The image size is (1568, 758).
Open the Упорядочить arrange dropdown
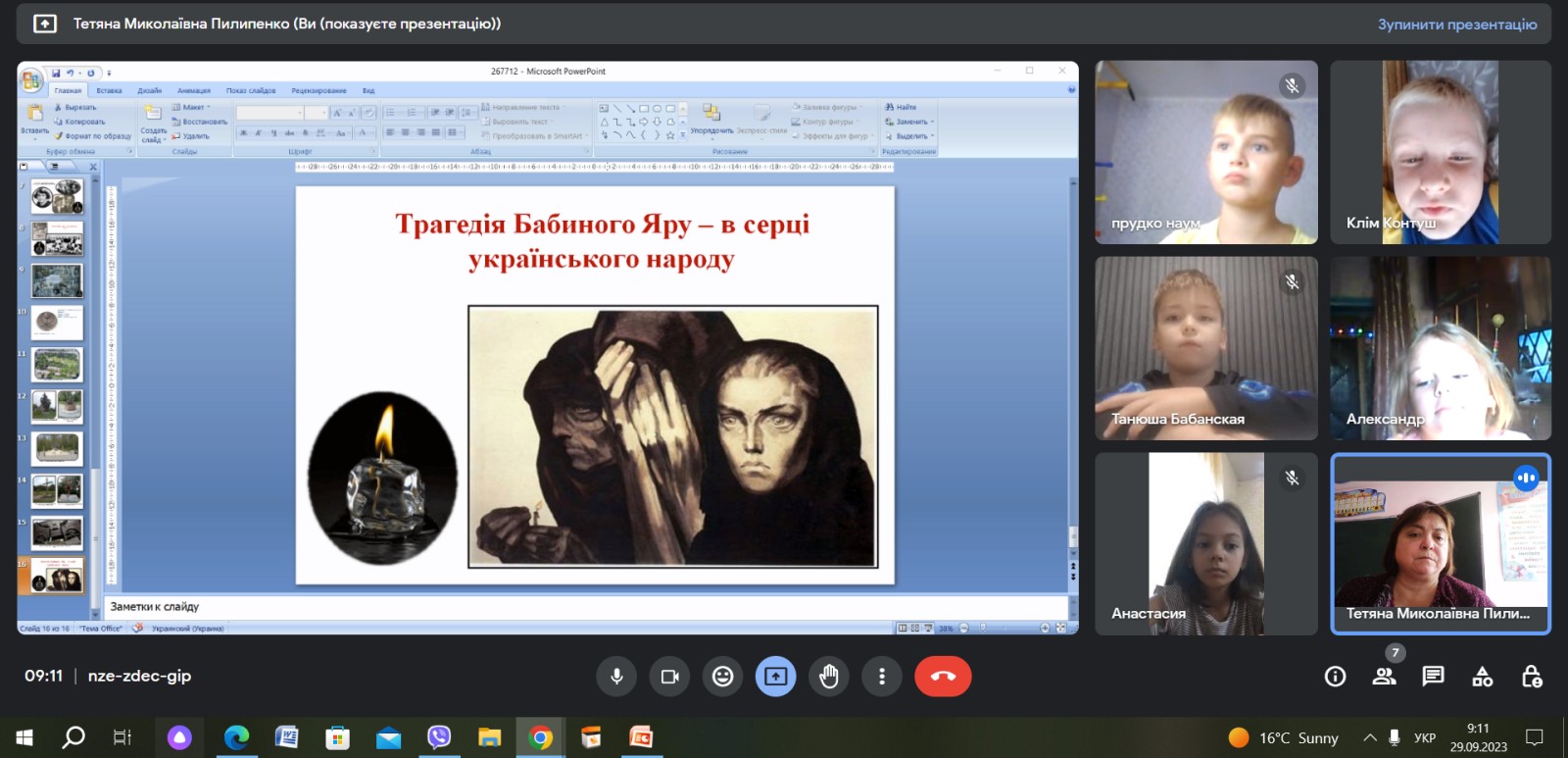(x=711, y=121)
